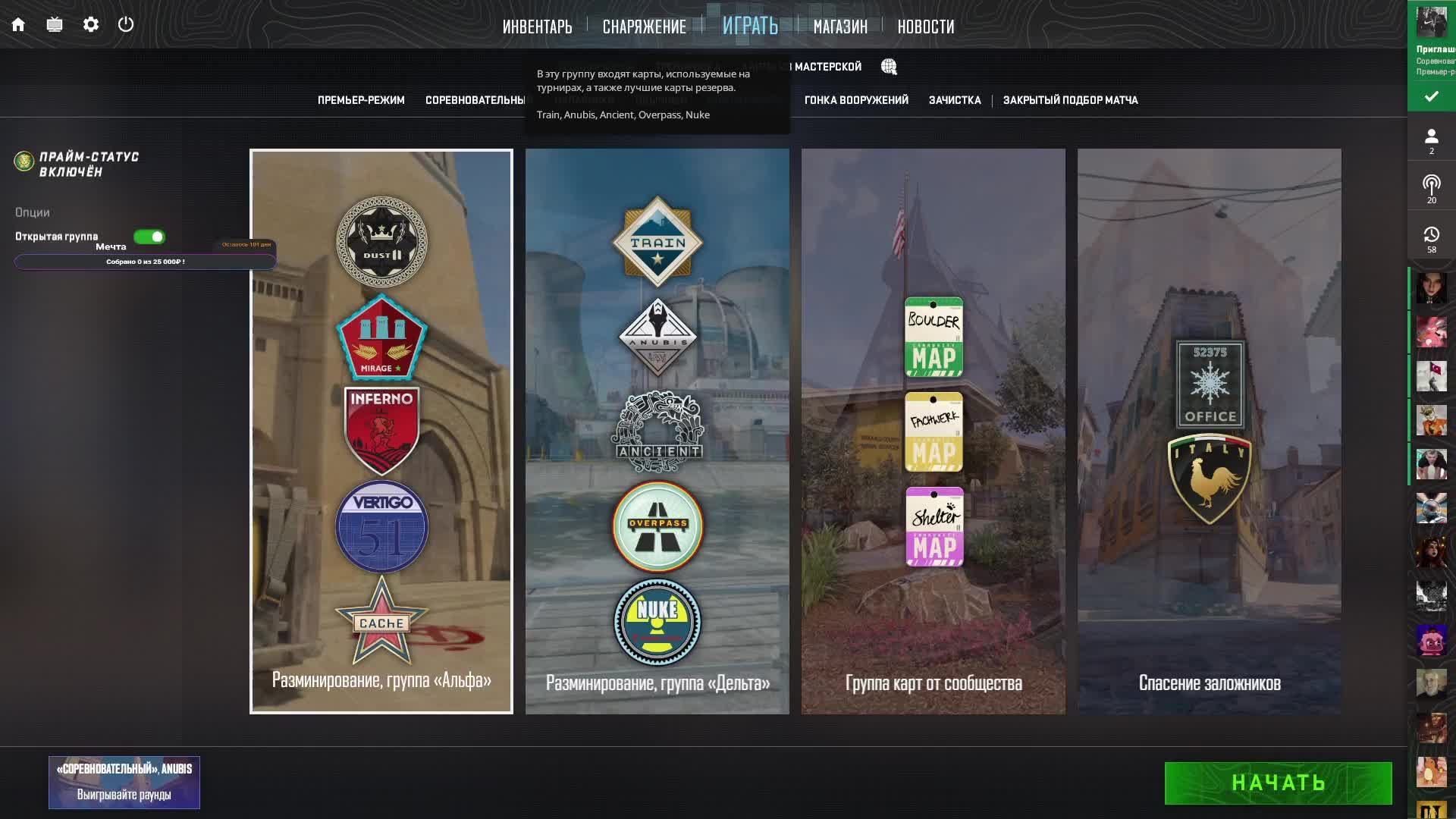Open the НОВОСТИ tab

point(925,27)
